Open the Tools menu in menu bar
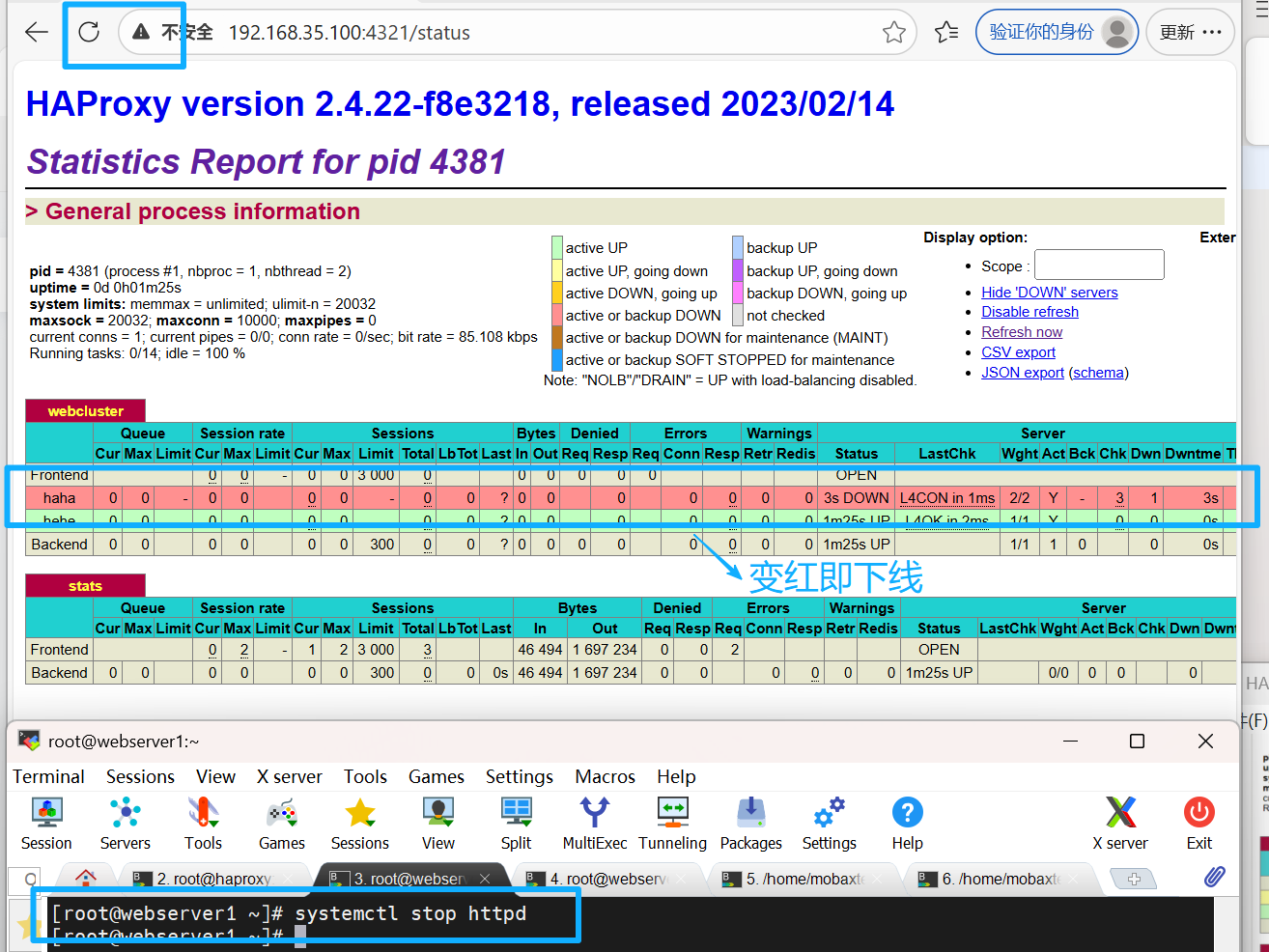Viewport: 1269px width, 952px height. tap(365, 776)
